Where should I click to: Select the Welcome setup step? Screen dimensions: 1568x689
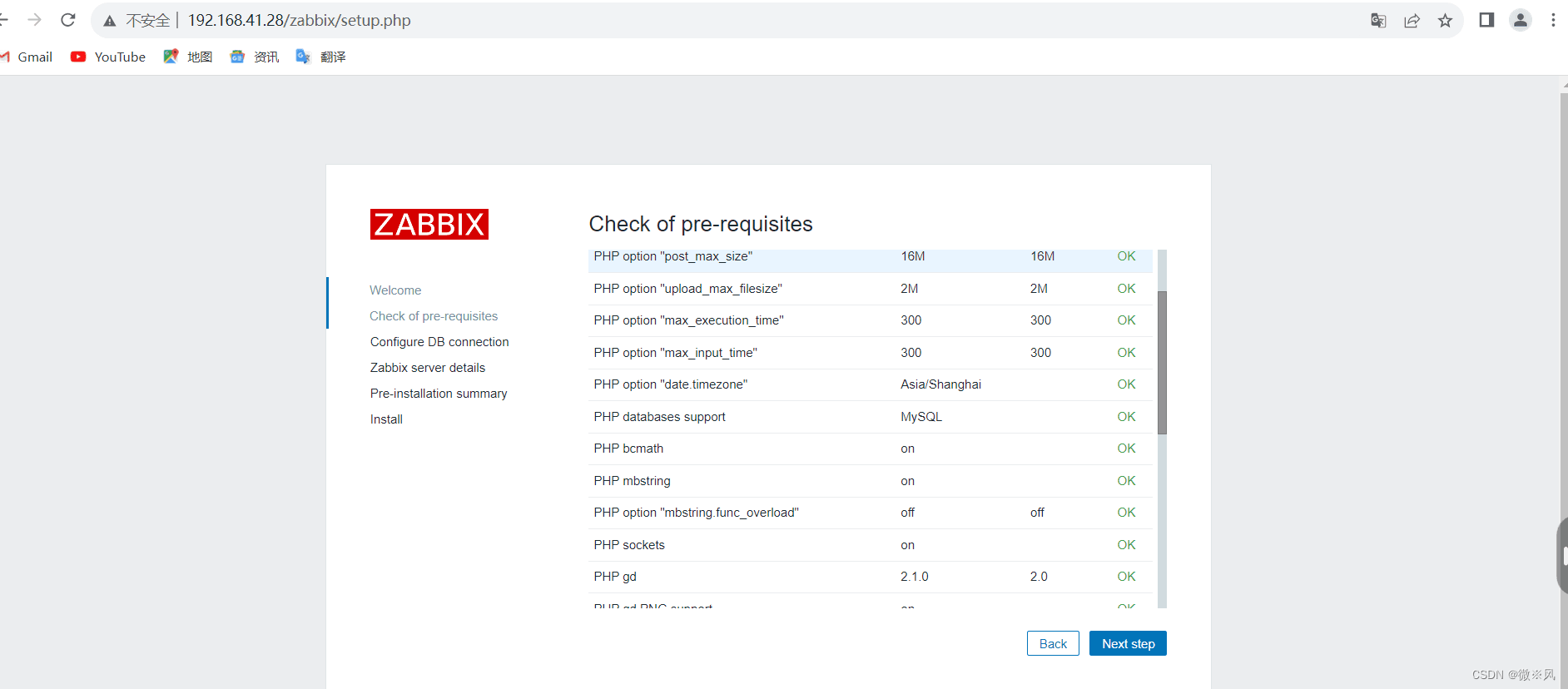pos(395,290)
